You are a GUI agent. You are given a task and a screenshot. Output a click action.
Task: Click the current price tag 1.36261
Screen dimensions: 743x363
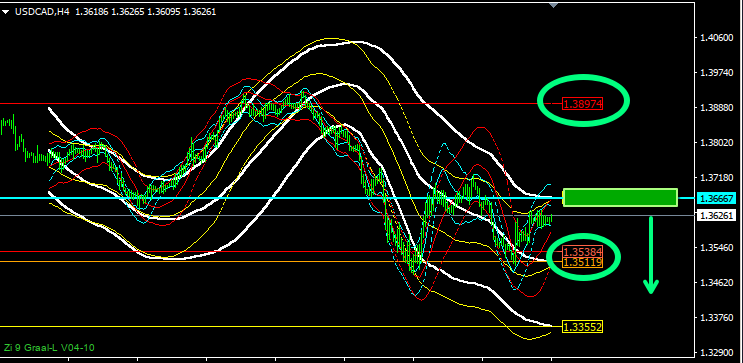tap(716, 216)
